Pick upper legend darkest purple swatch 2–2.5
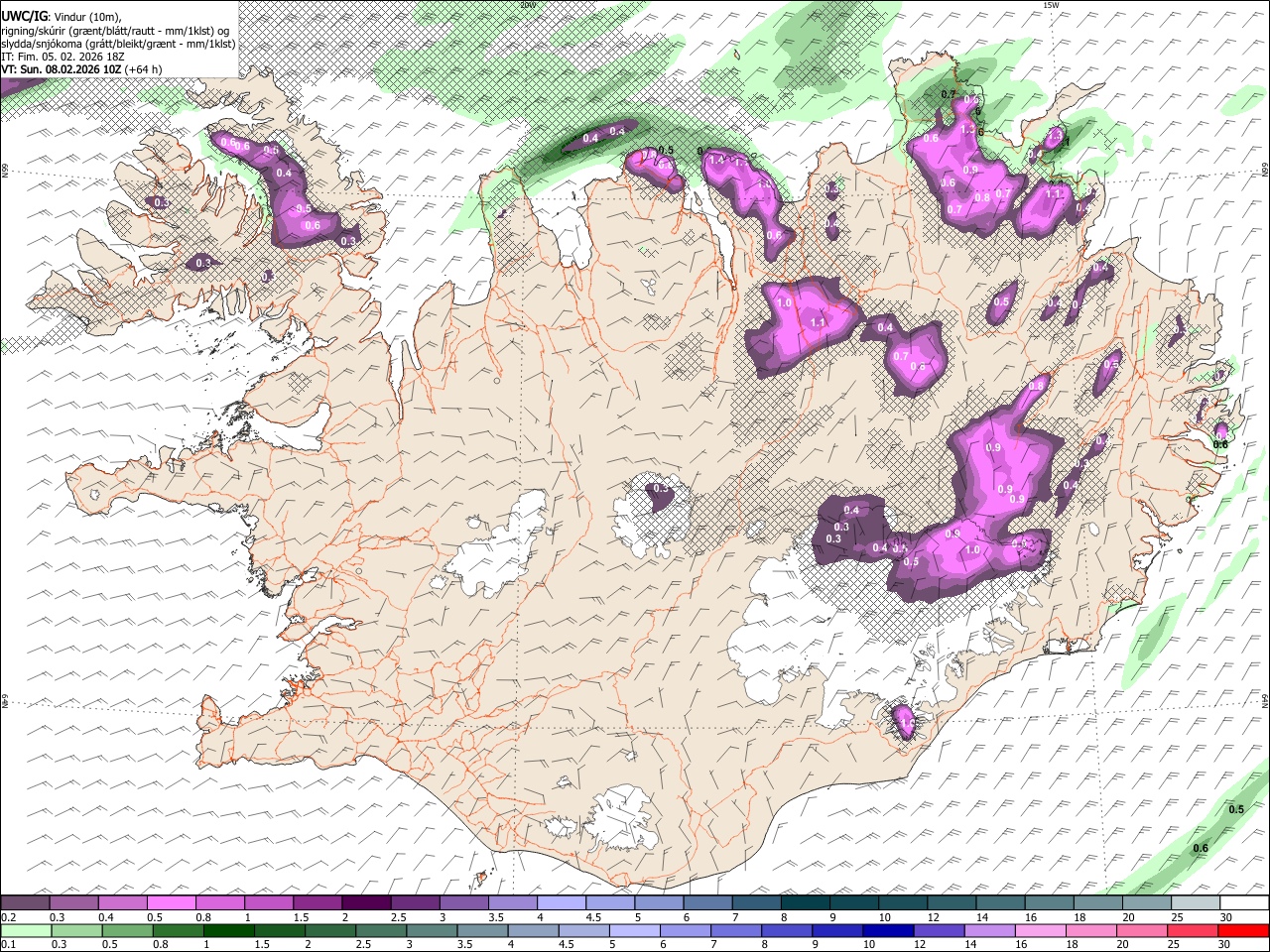This screenshot has height=952, width=1270. coord(366,903)
